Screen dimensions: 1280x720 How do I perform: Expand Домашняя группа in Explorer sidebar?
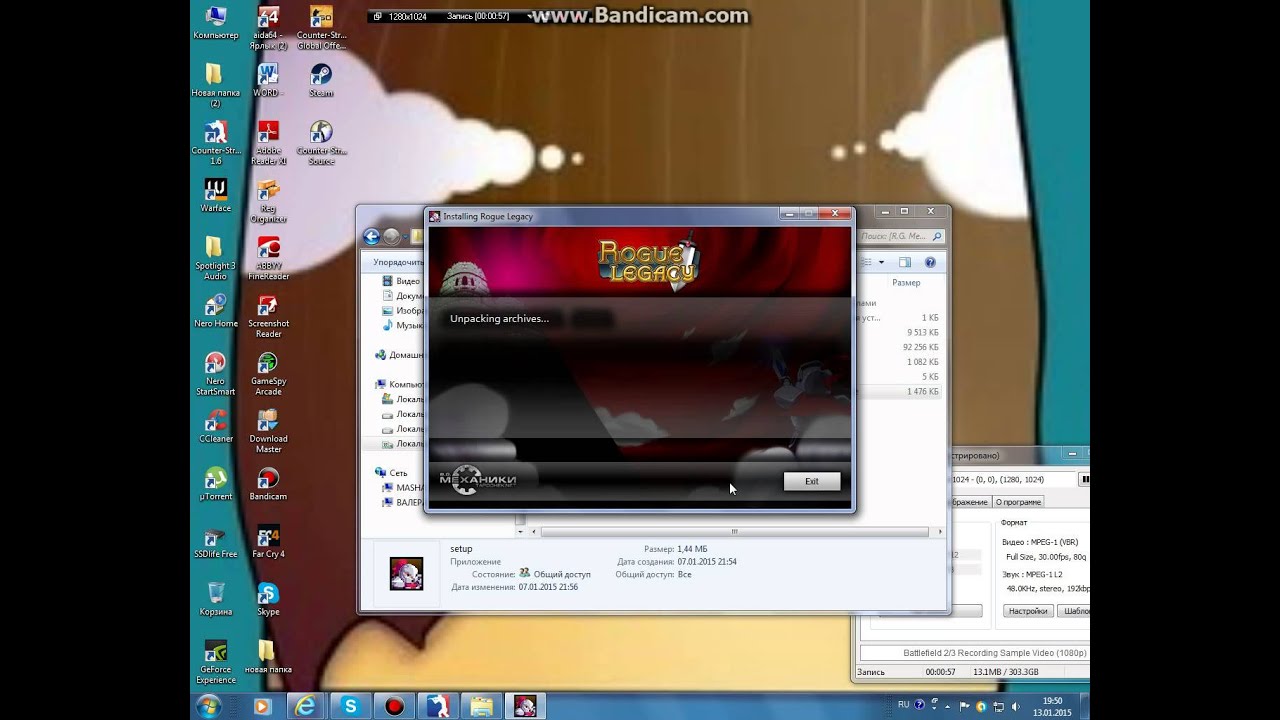[x=400, y=355]
